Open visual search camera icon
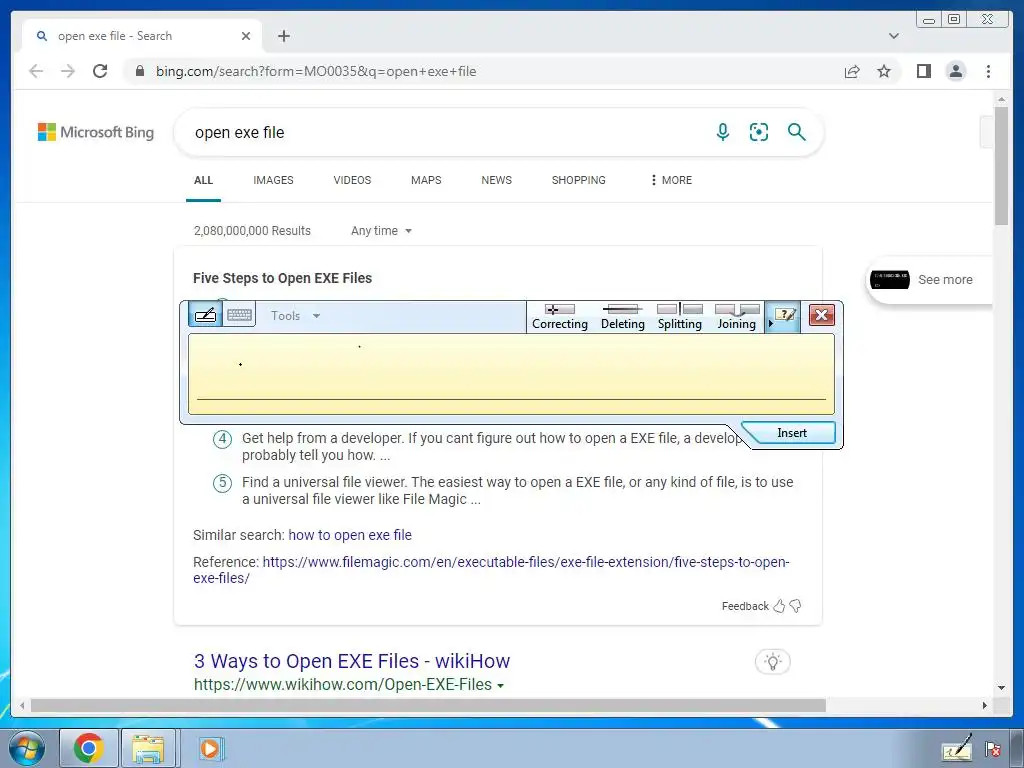The image size is (1024, 768). click(759, 132)
